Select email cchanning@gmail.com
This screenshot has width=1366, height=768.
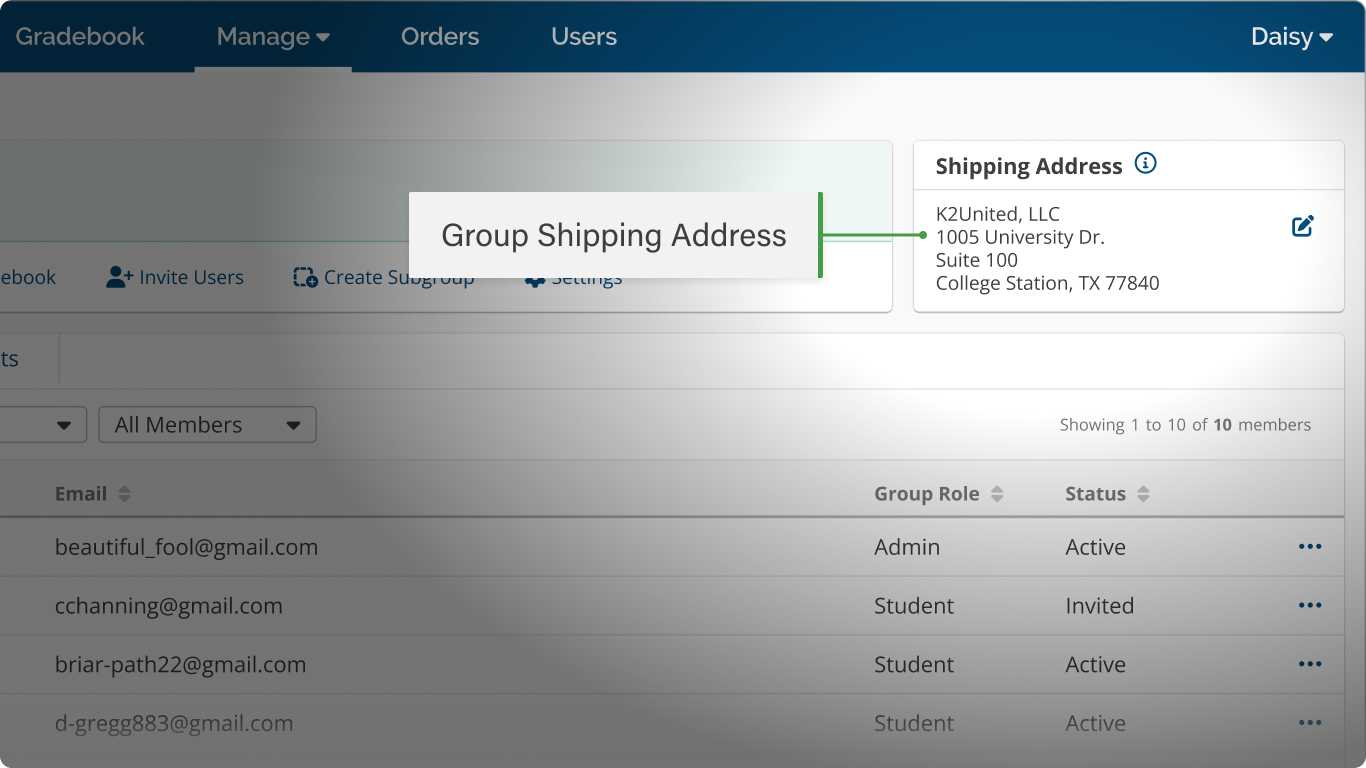[169, 606]
